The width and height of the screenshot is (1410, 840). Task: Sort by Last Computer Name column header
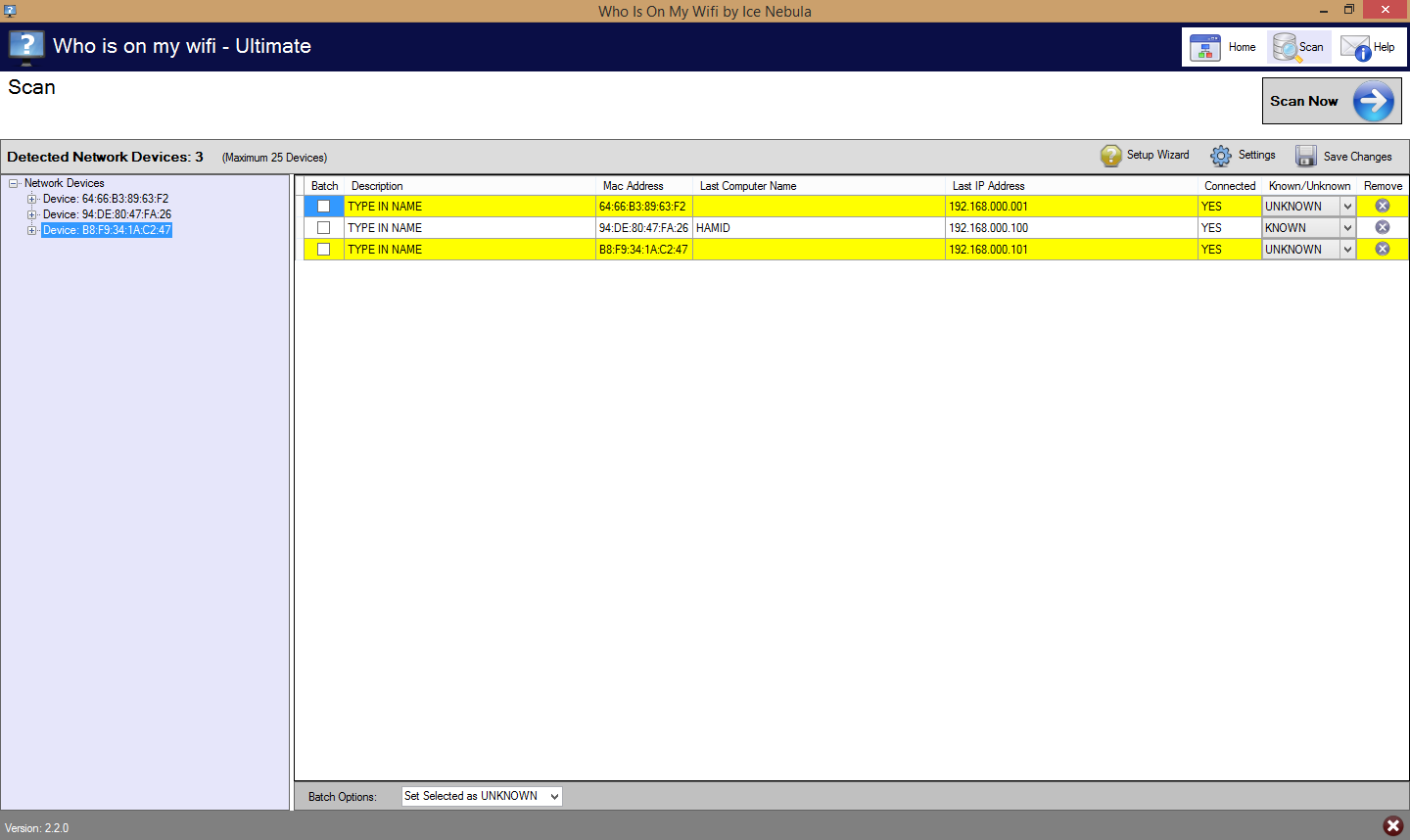[819, 186]
